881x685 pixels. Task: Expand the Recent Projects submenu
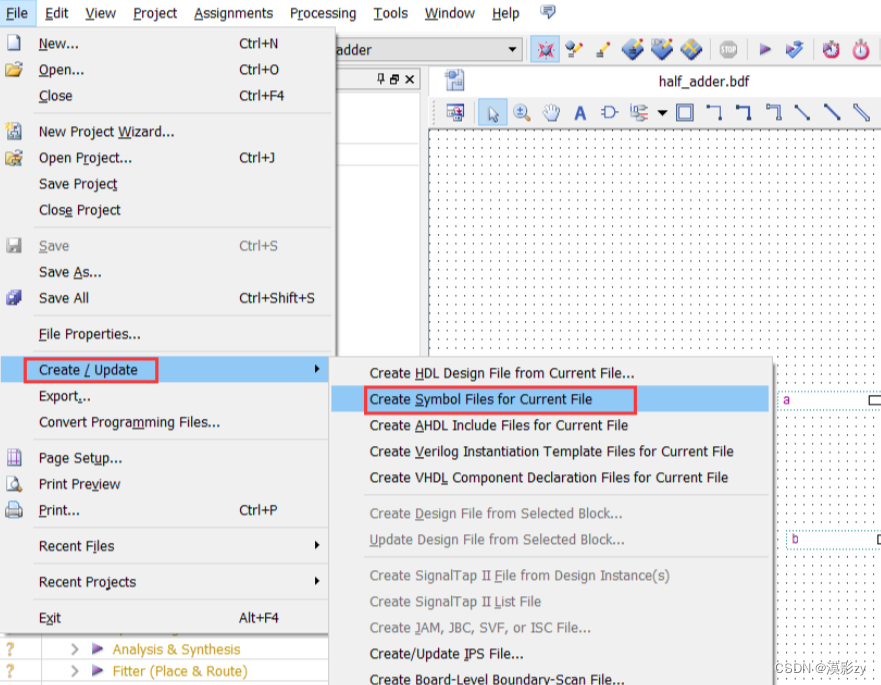(165, 582)
